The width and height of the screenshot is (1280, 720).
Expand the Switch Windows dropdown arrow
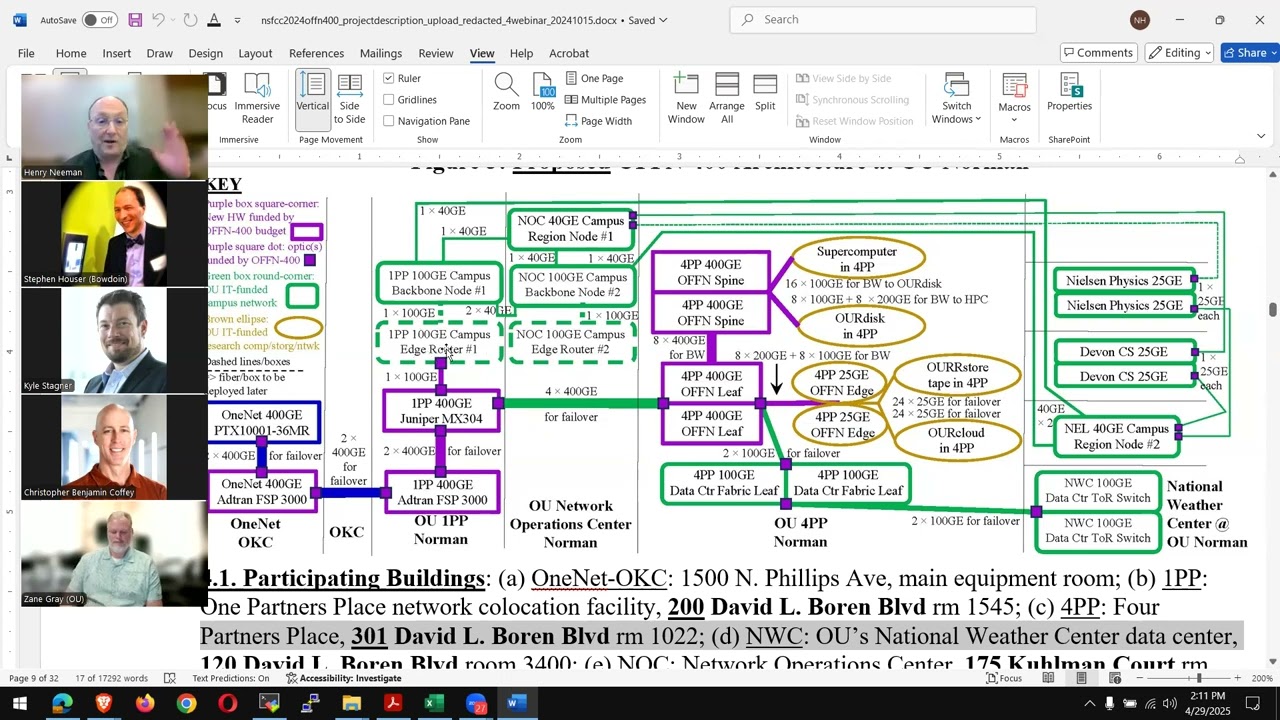click(978, 119)
